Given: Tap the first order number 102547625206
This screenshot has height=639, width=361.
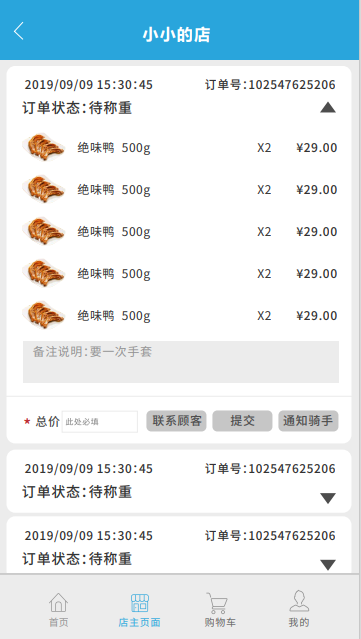Looking at the screenshot, I should (x=292, y=85).
